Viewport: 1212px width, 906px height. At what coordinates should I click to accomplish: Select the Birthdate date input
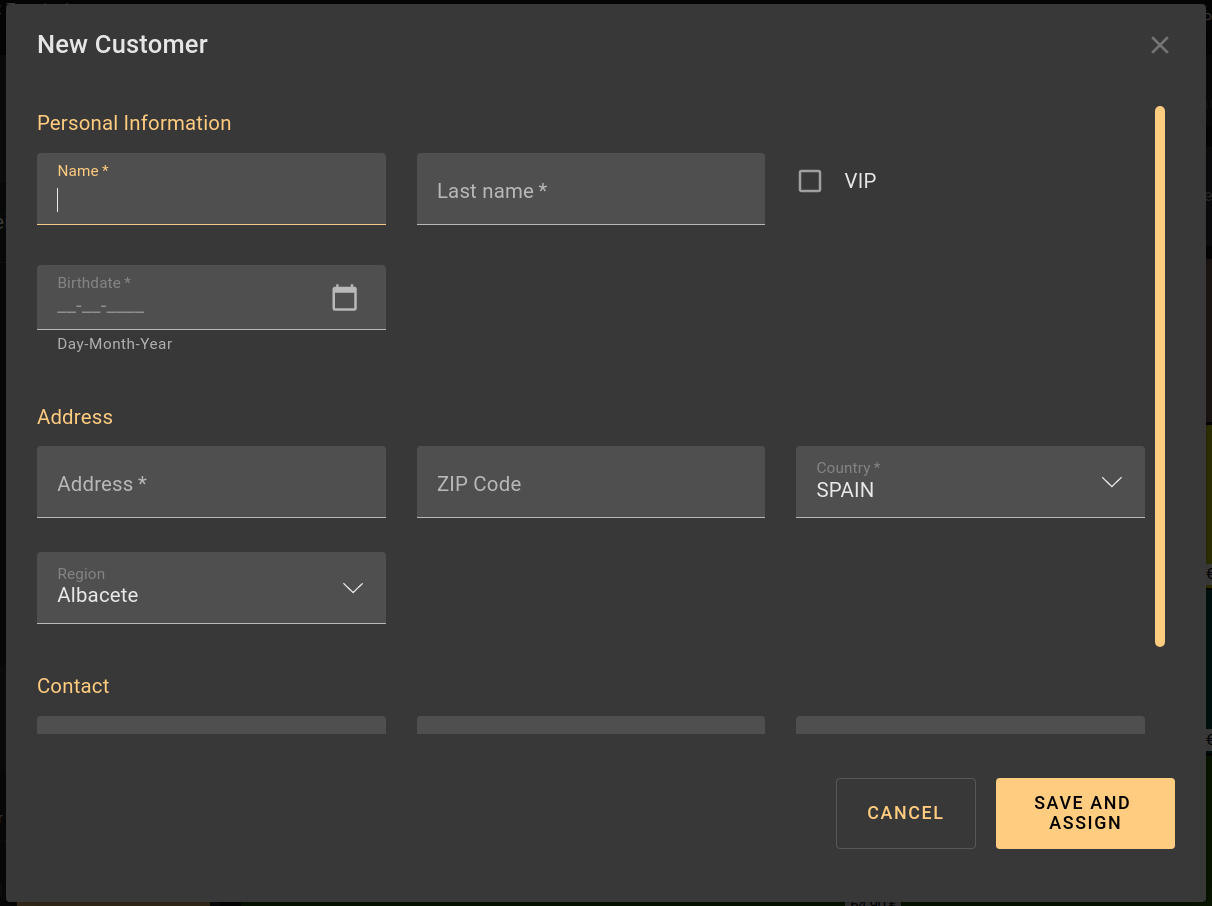point(180,307)
